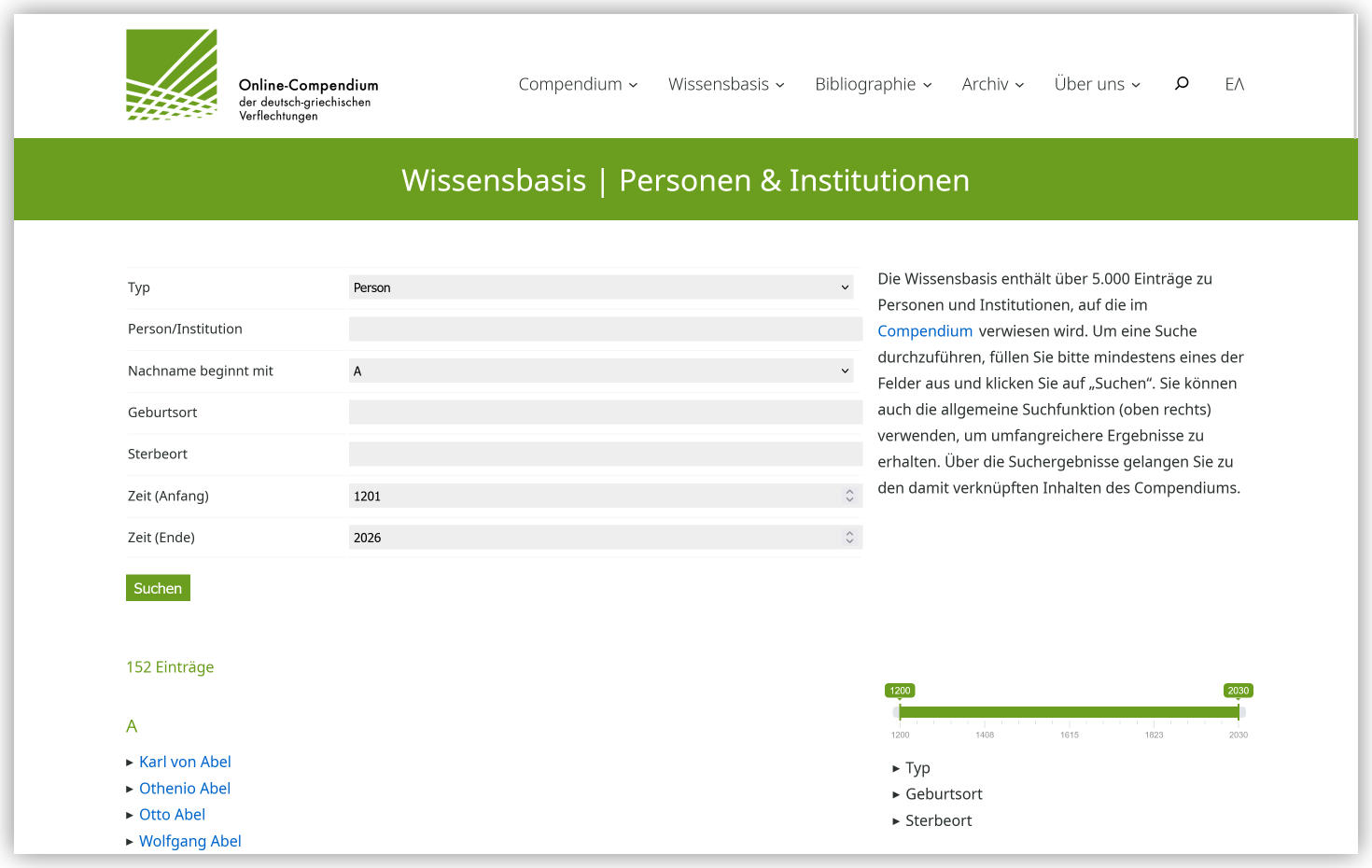The height and width of the screenshot is (868, 1372).
Task: Expand the Geburtsort filter section
Action: 937,794
